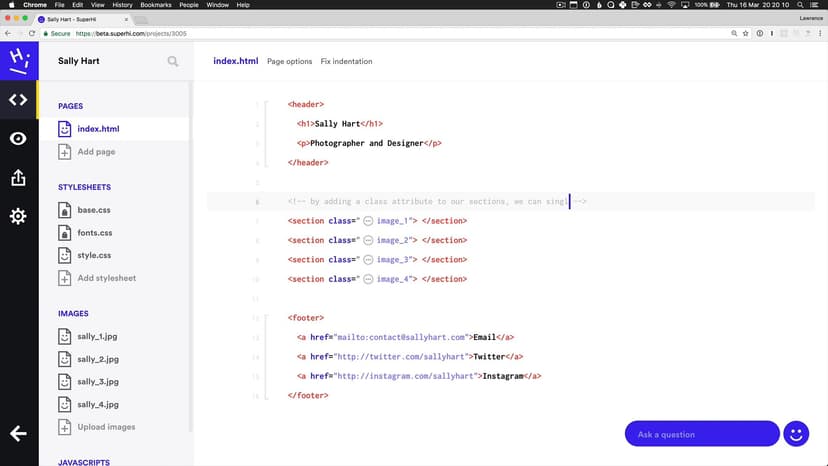Open project settings gear icon
This screenshot has width=828, height=466.
pyautogui.click(x=18, y=216)
